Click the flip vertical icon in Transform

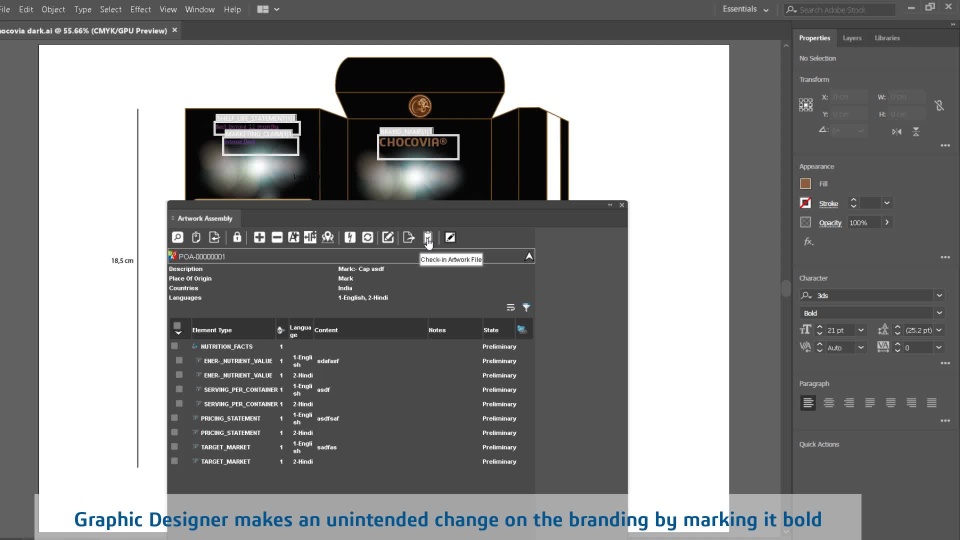(916, 132)
